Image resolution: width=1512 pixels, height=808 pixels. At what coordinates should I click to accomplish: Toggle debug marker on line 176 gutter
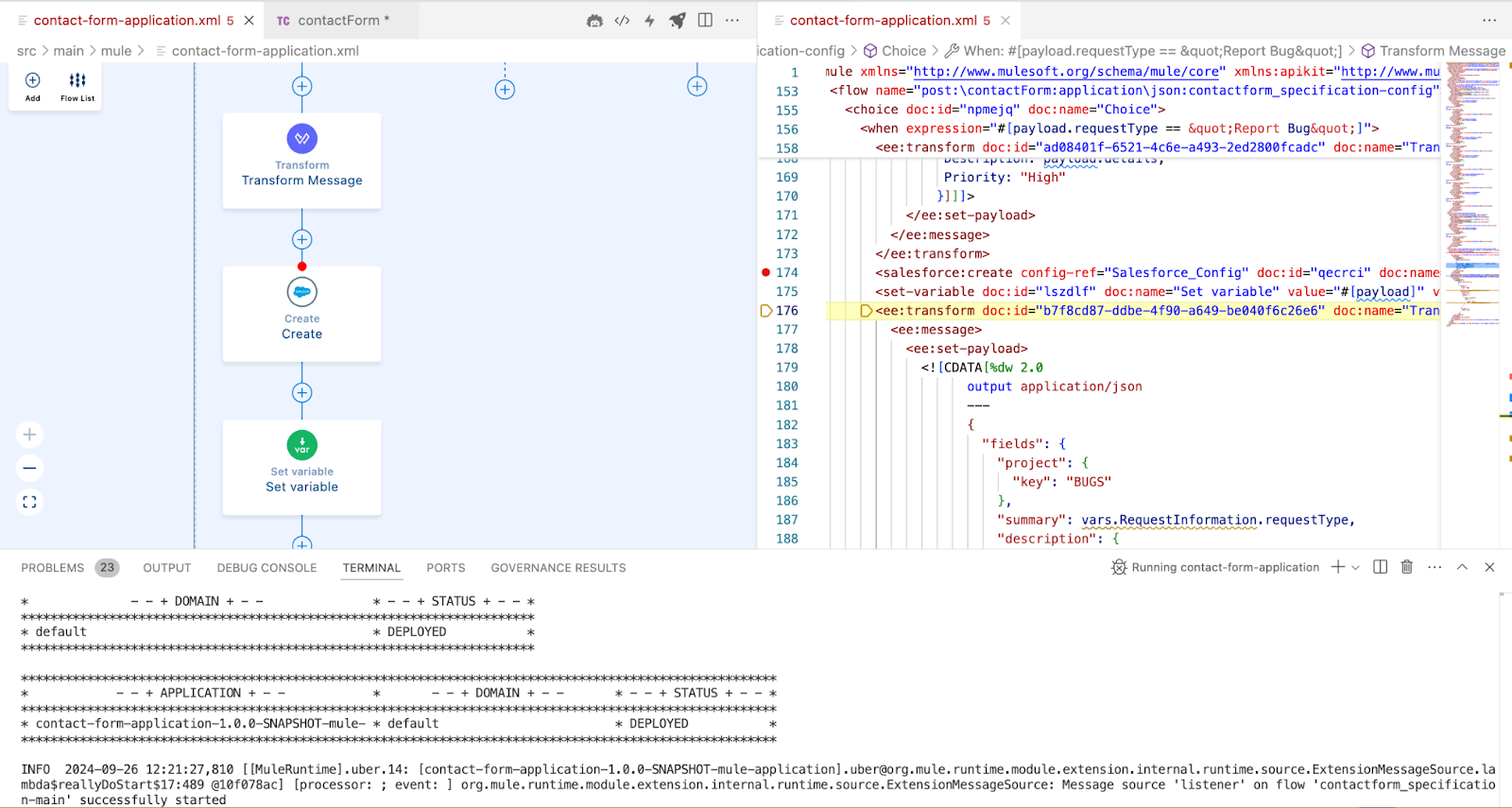pos(766,311)
